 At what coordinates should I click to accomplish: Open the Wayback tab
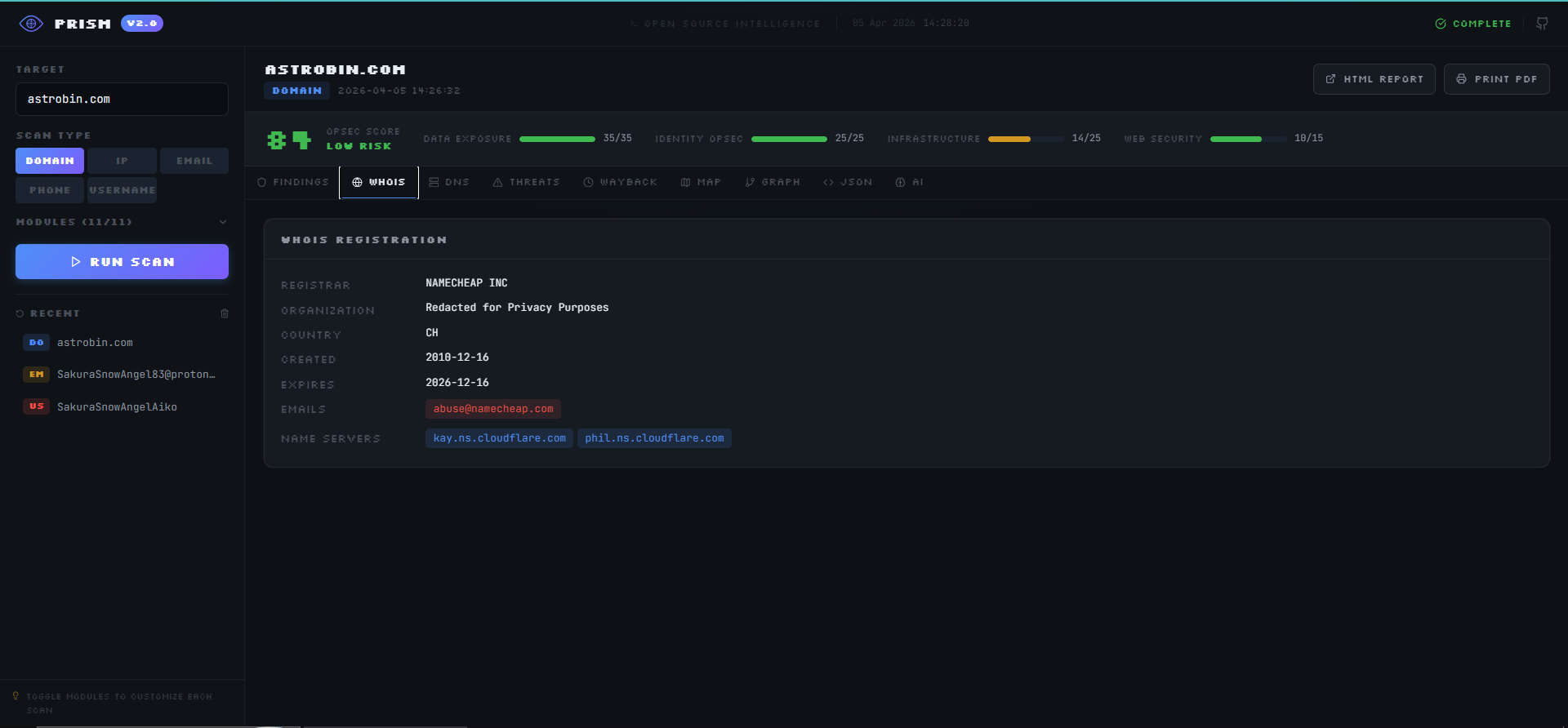[x=621, y=183]
